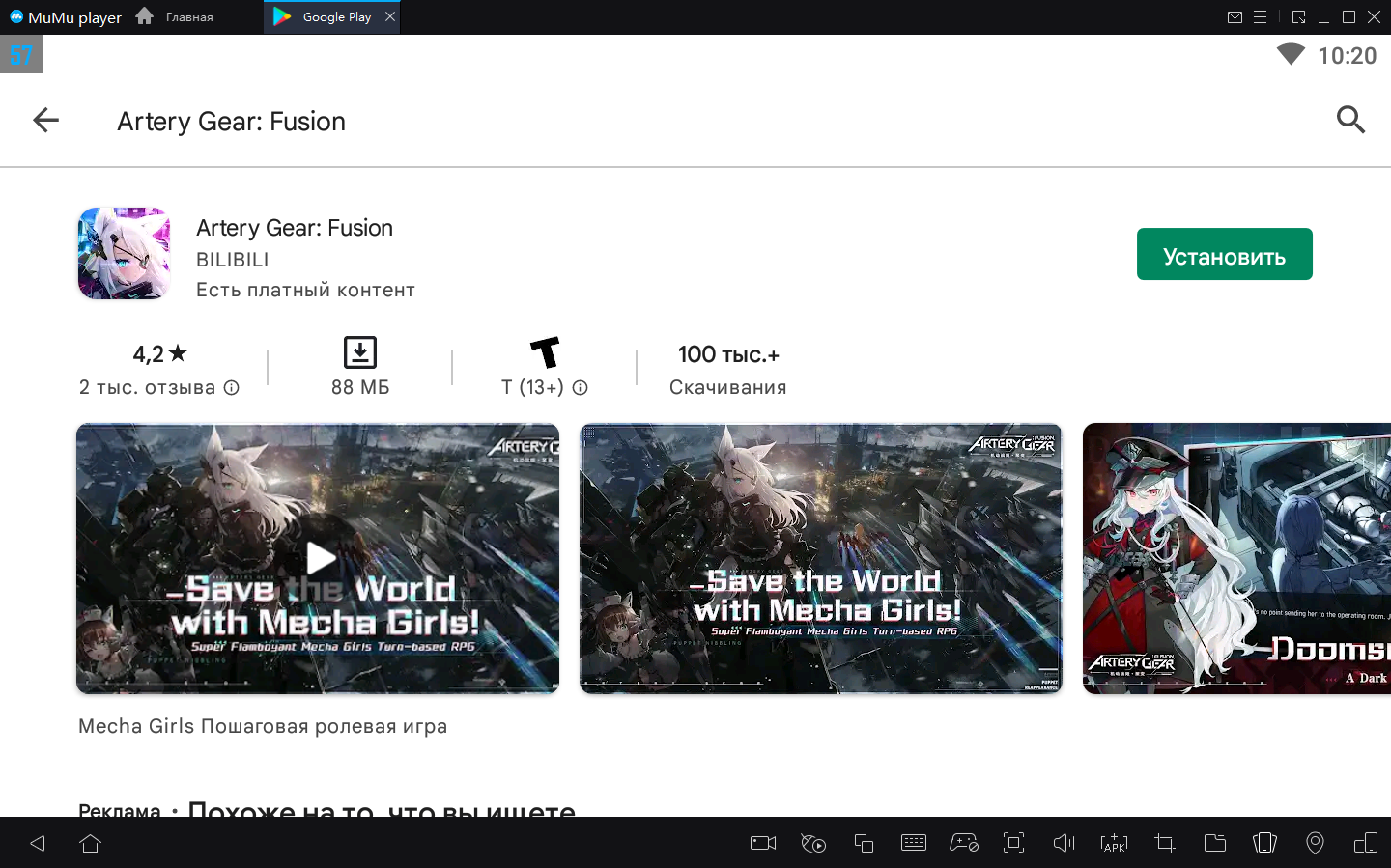Close the Google Play tab
This screenshot has width=1391, height=868.
(390, 16)
